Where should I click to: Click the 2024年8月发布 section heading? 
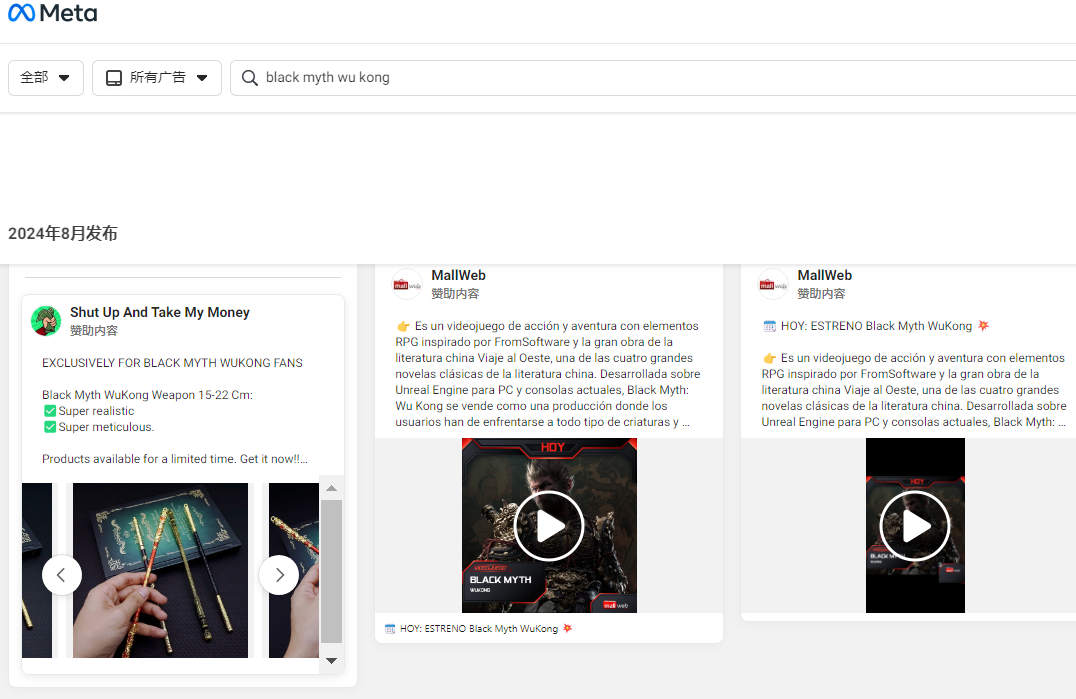click(63, 233)
